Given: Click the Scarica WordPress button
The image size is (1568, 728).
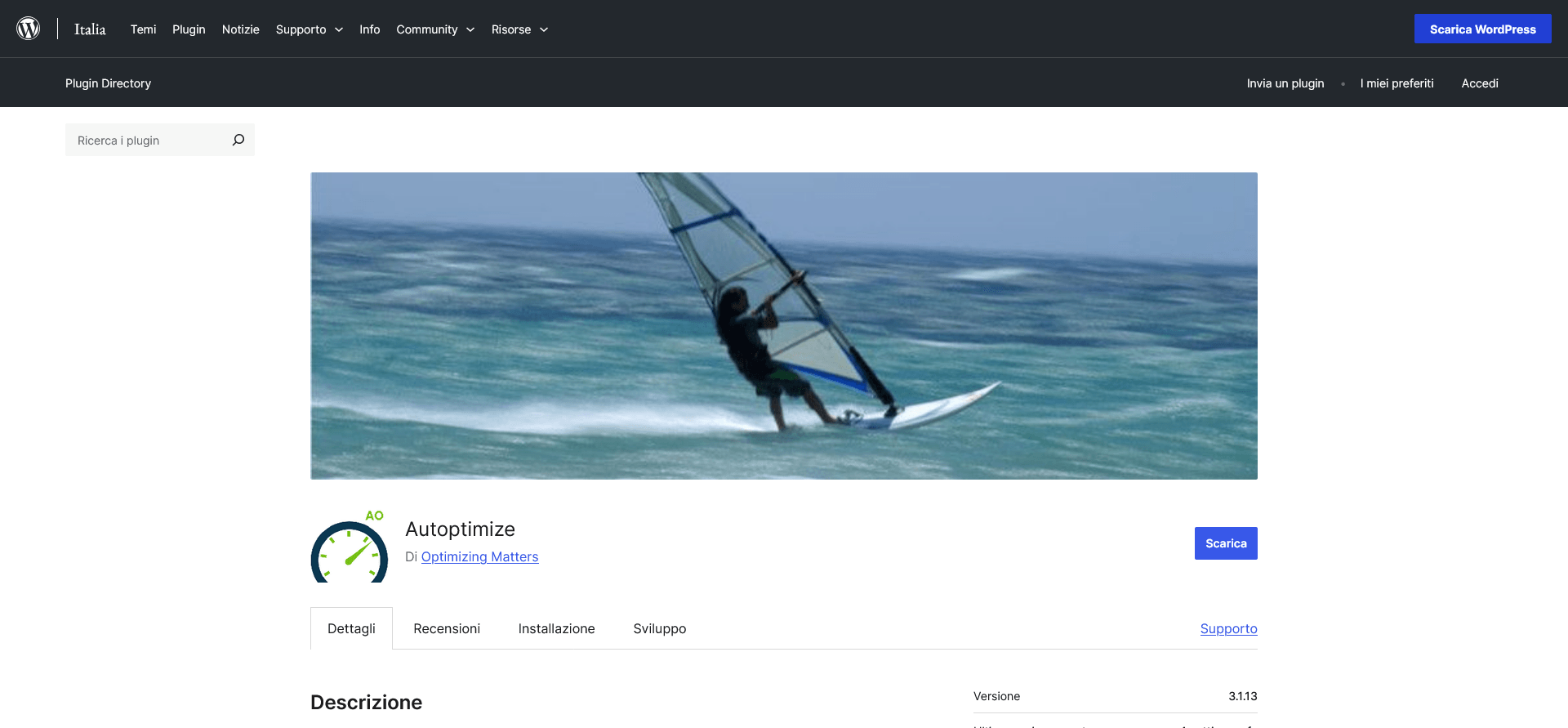Looking at the screenshot, I should [1482, 29].
